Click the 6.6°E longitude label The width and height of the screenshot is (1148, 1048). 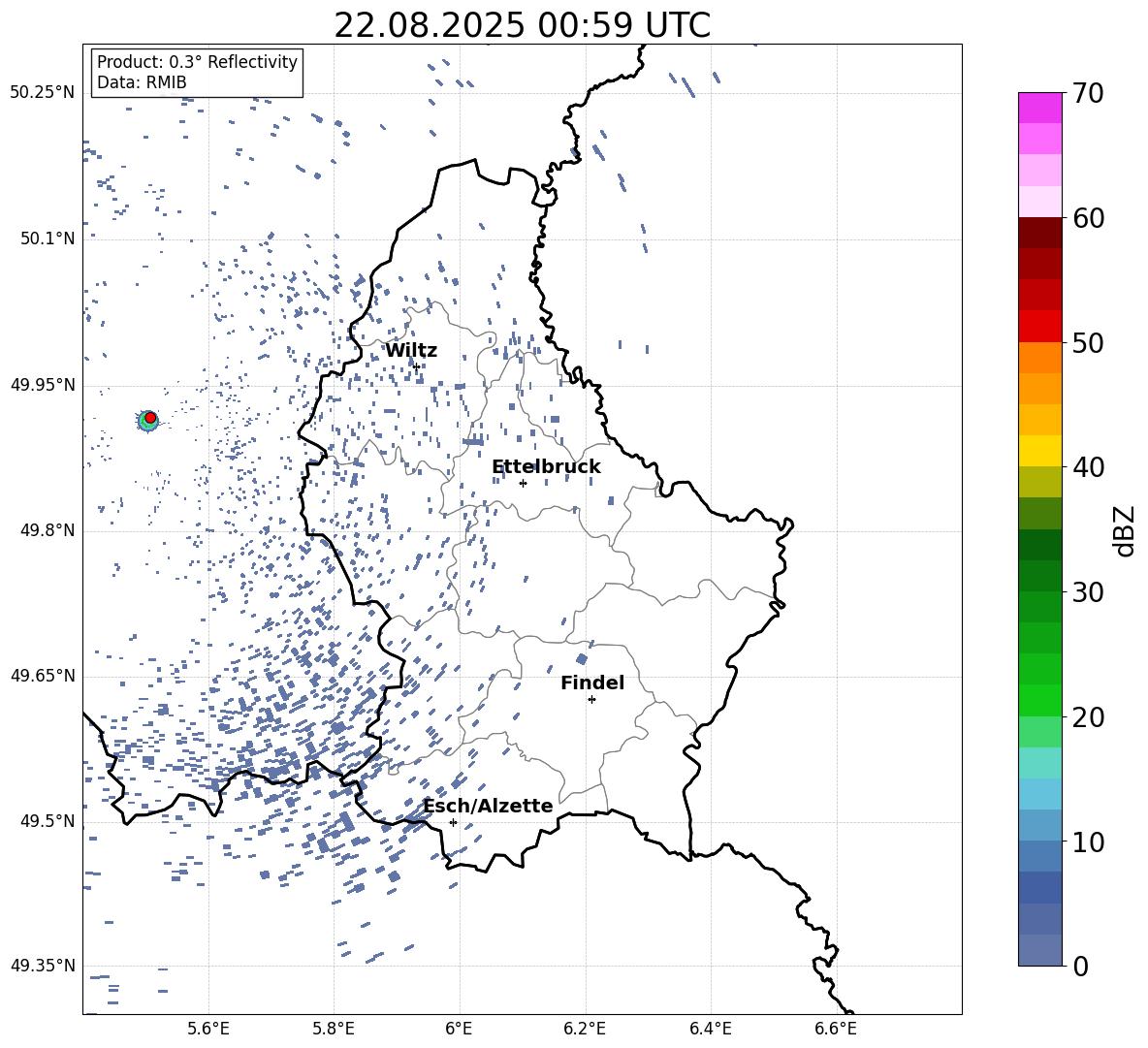(836, 1029)
